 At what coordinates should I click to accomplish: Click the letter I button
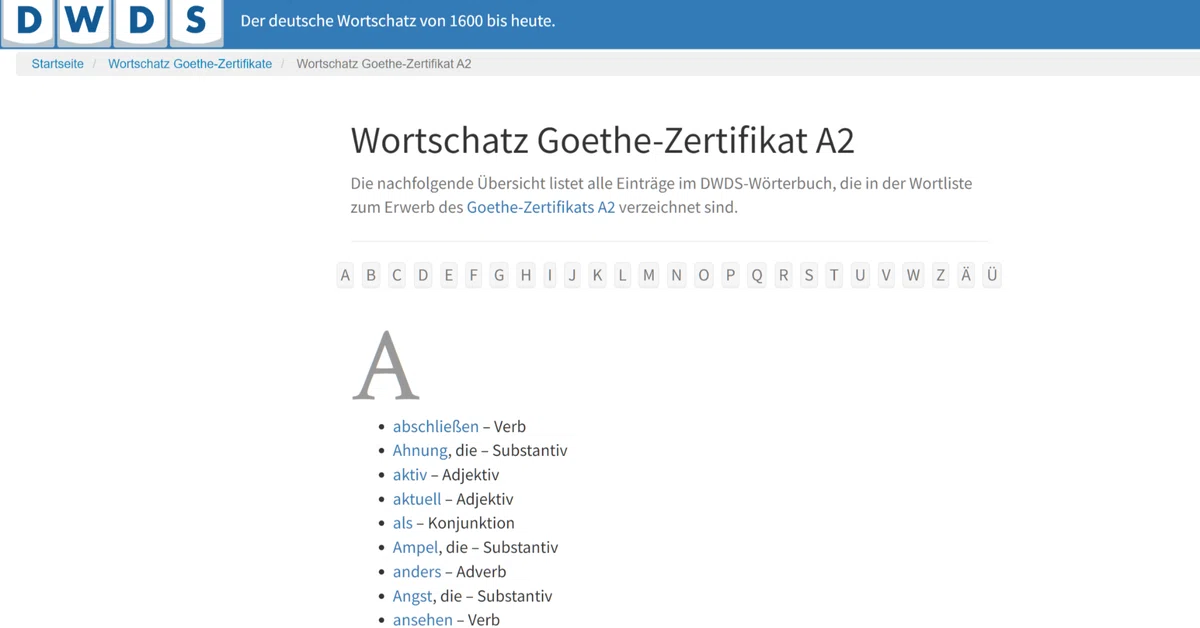pyautogui.click(x=549, y=275)
